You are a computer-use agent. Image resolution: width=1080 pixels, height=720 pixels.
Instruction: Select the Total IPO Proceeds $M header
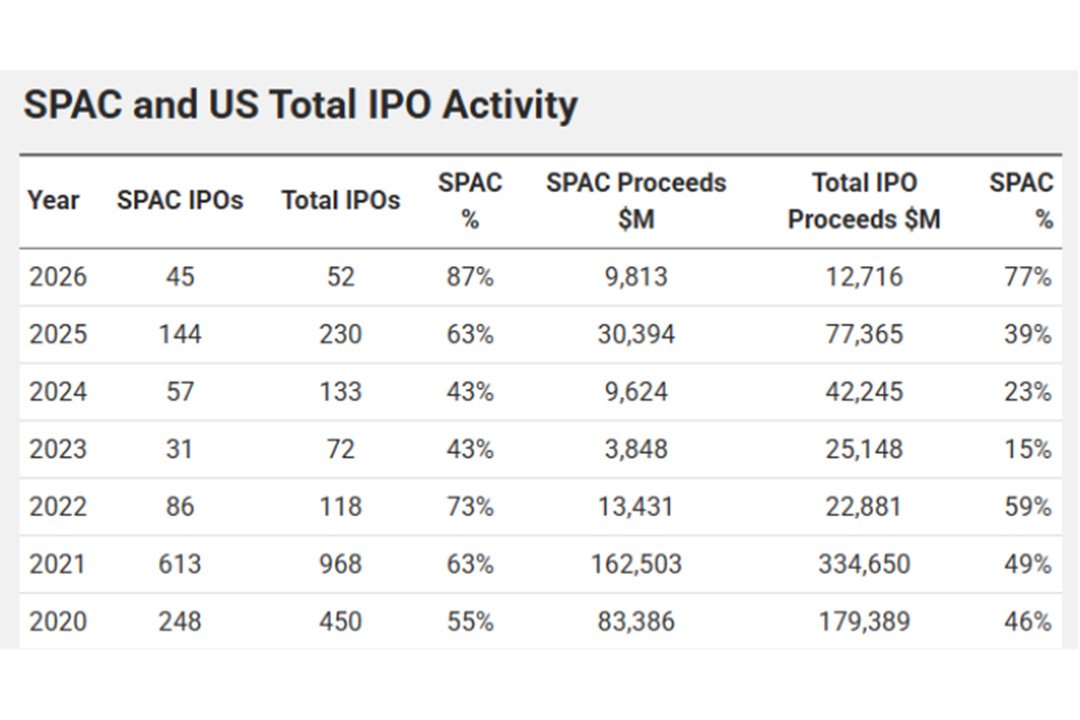coord(864,200)
